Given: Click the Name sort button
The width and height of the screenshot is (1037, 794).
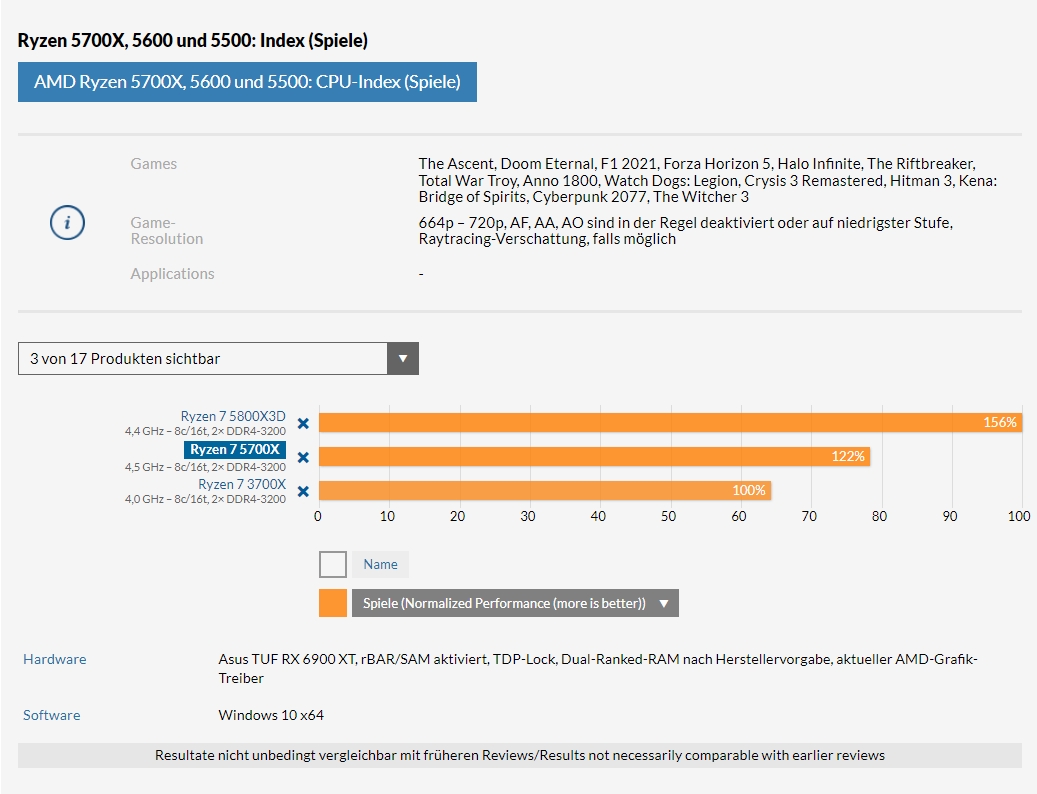Looking at the screenshot, I should pos(380,564).
